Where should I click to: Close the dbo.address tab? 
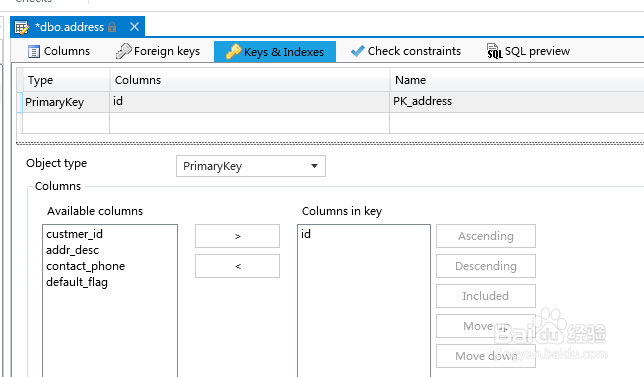(134, 27)
